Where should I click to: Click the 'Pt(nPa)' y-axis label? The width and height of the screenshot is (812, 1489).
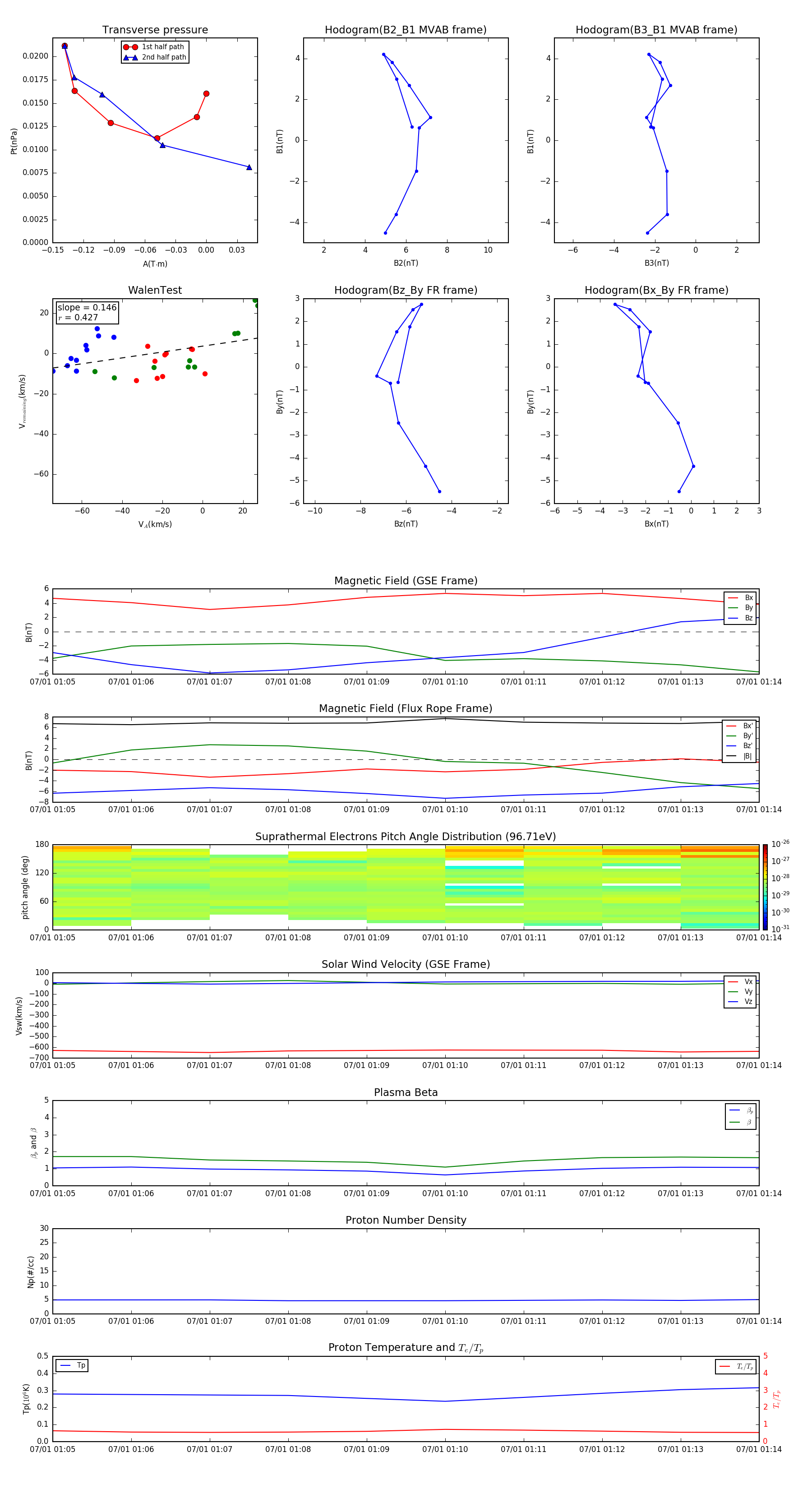point(14,140)
